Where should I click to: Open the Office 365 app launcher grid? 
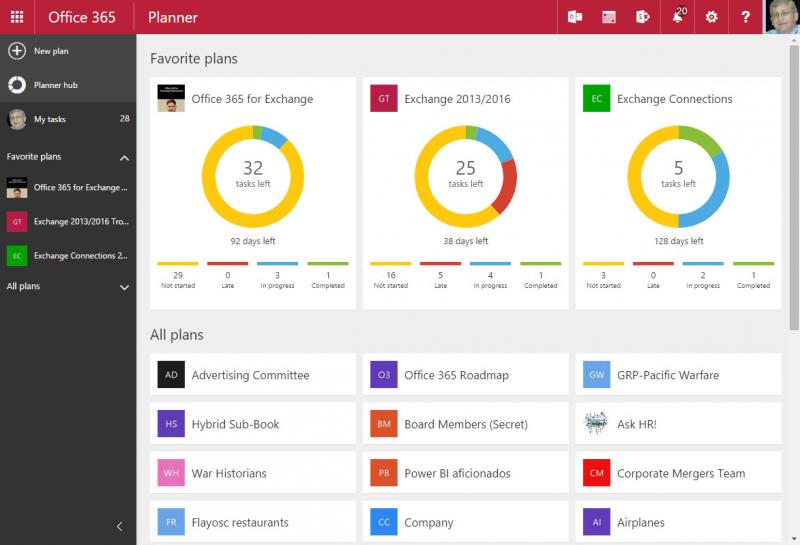pyautogui.click(x=17, y=17)
